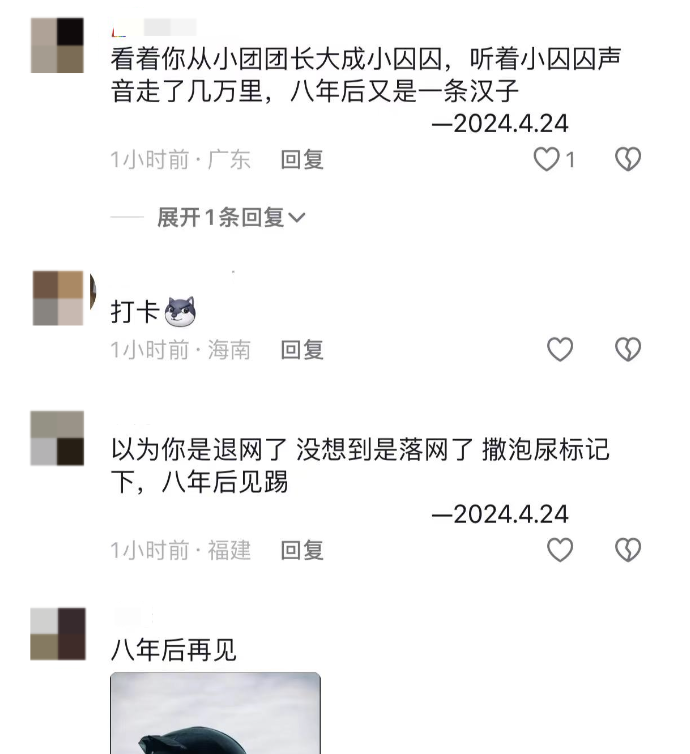Image resolution: width=690 pixels, height=754 pixels.
Task: Open the image attached under 八年后再见
Action: tap(215, 713)
